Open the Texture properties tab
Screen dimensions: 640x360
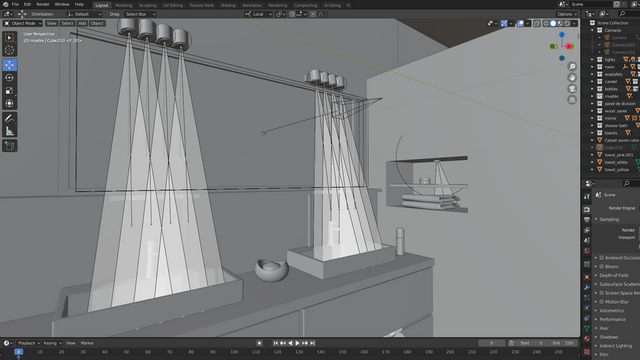pyautogui.click(x=587, y=351)
